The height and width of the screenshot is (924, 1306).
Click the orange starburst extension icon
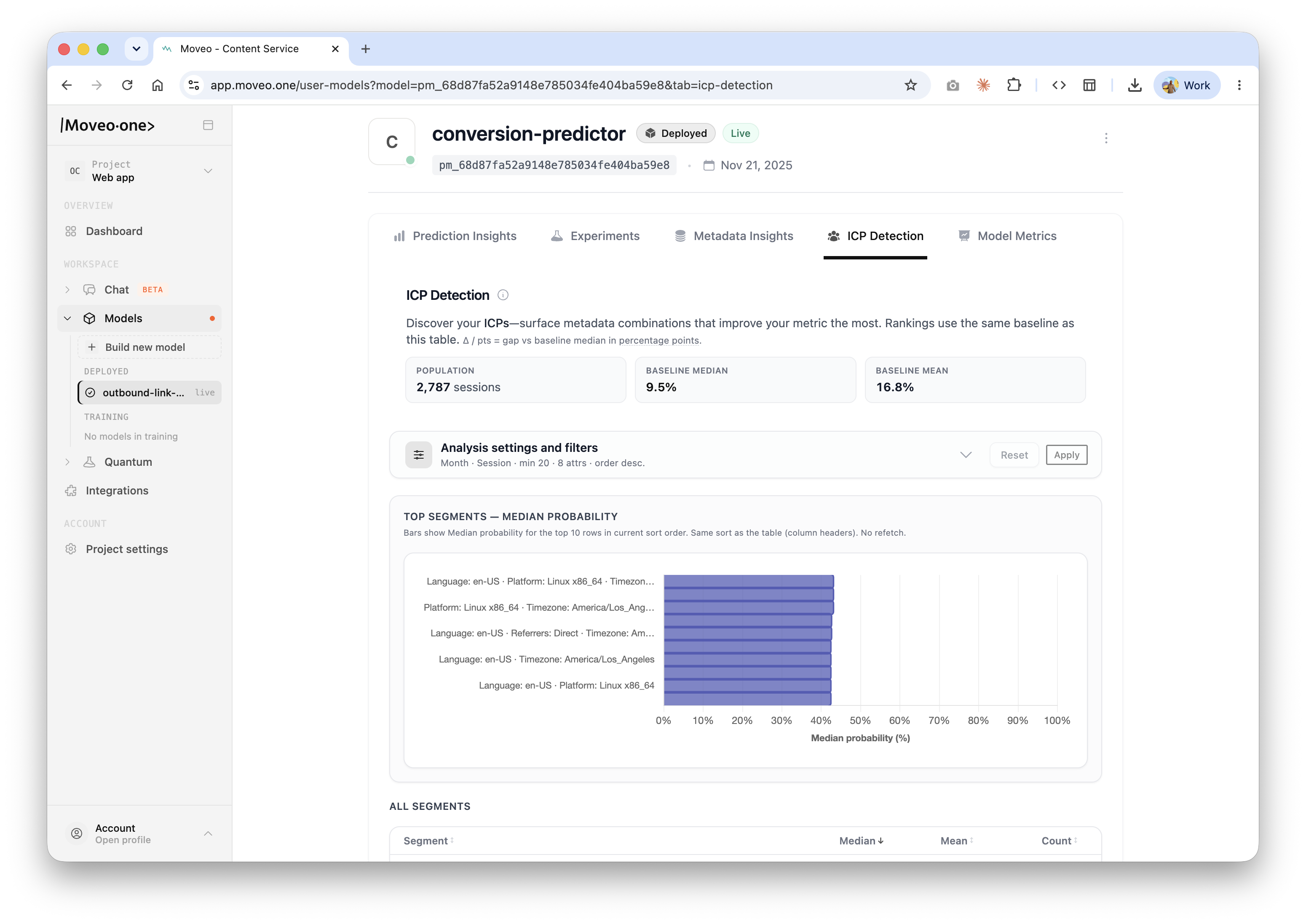983,85
